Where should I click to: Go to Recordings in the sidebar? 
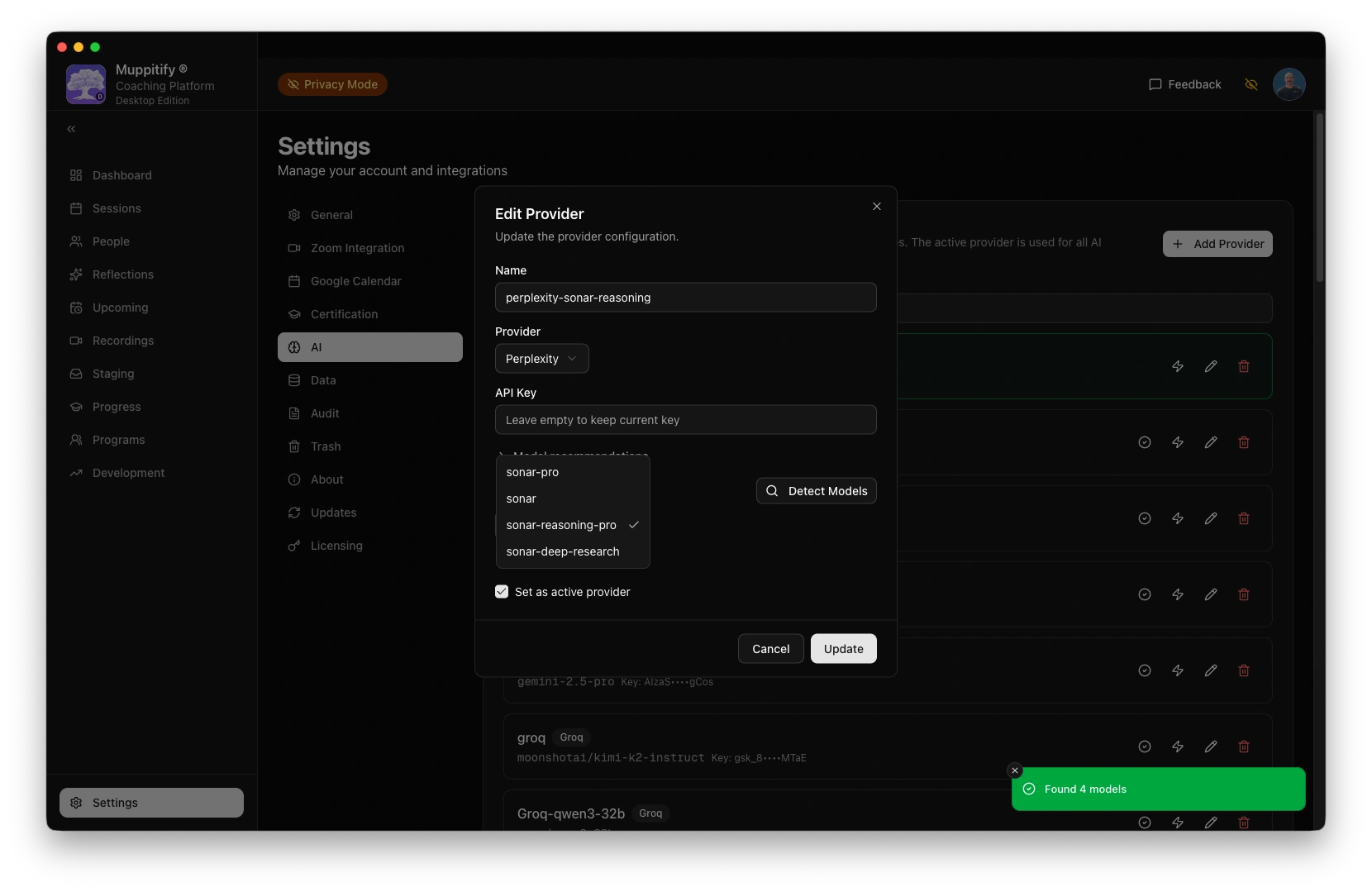coord(123,341)
